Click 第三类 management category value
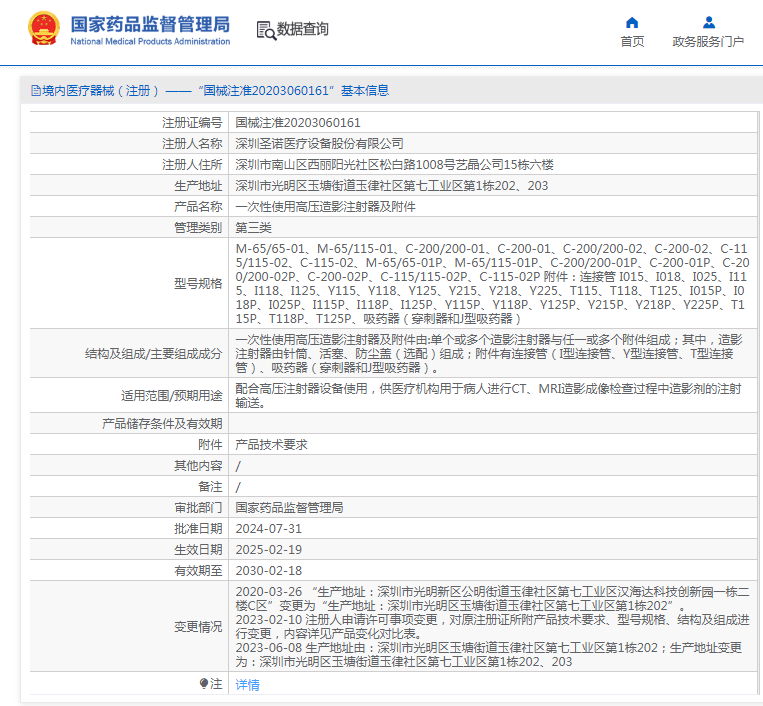 coord(254,227)
